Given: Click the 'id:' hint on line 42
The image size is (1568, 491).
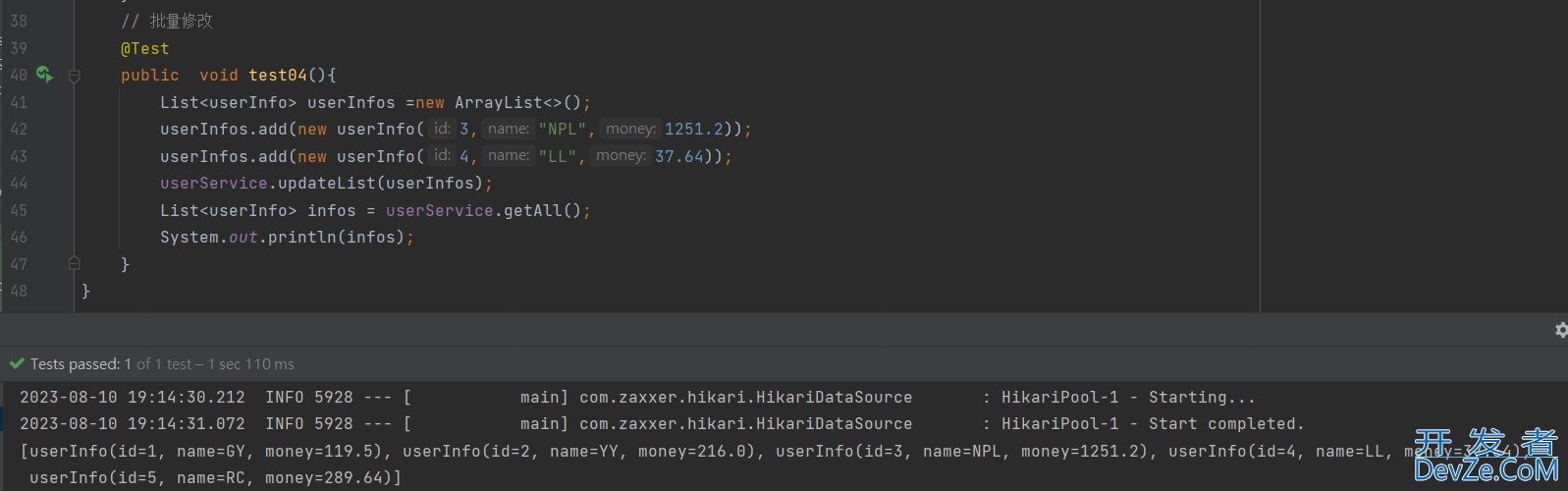Looking at the screenshot, I should (x=443, y=129).
